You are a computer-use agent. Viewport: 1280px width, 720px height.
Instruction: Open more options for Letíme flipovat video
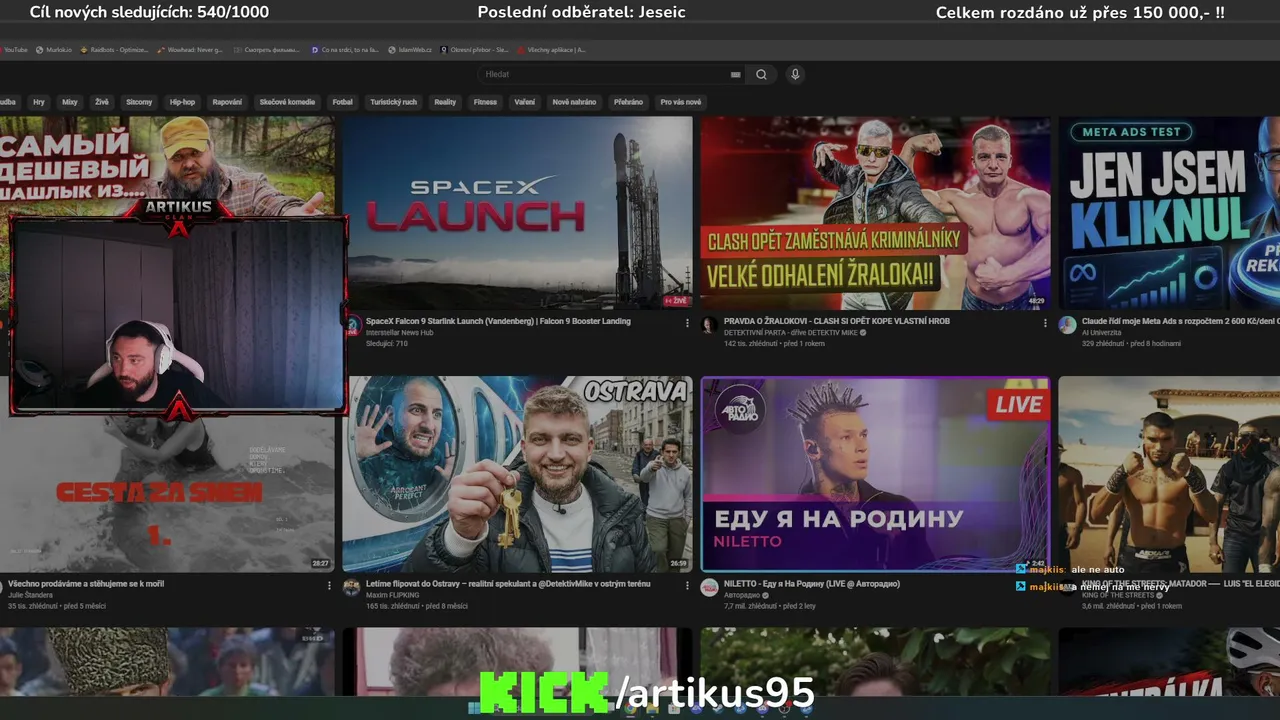[x=687, y=585]
